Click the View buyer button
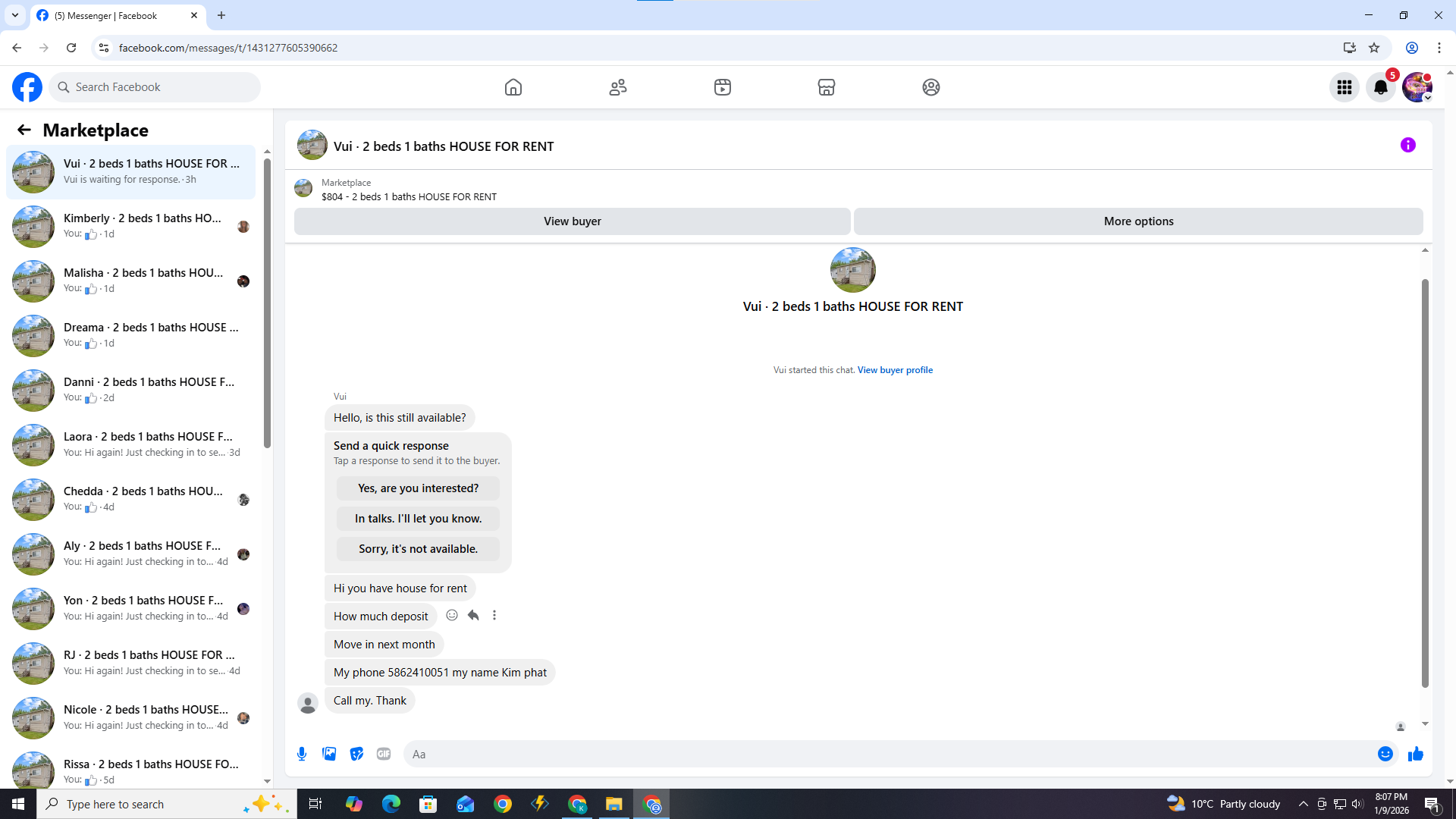1456x819 pixels. coord(572,221)
